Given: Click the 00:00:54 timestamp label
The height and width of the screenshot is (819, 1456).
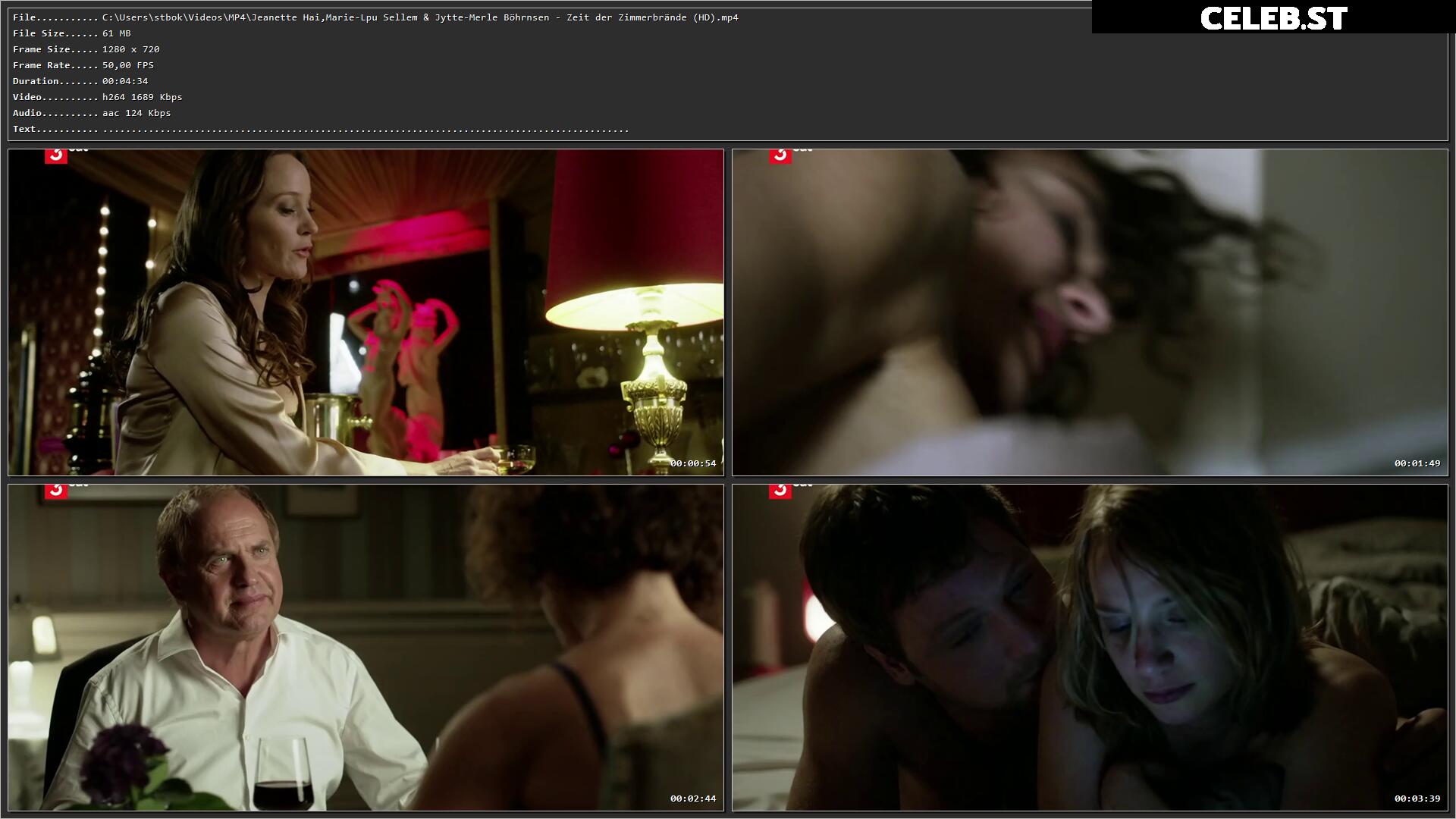Looking at the screenshot, I should pyautogui.click(x=693, y=463).
